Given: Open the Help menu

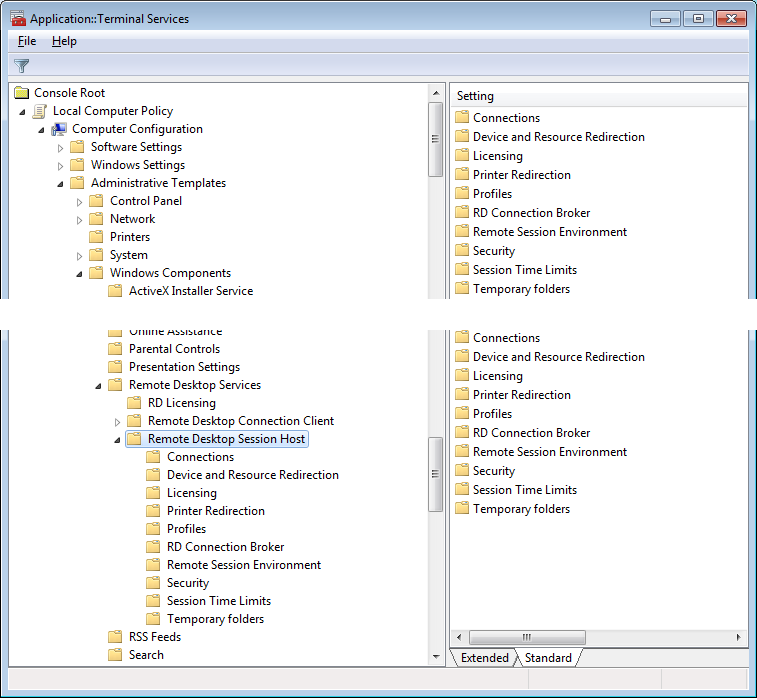Looking at the screenshot, I should coord(64,41).
